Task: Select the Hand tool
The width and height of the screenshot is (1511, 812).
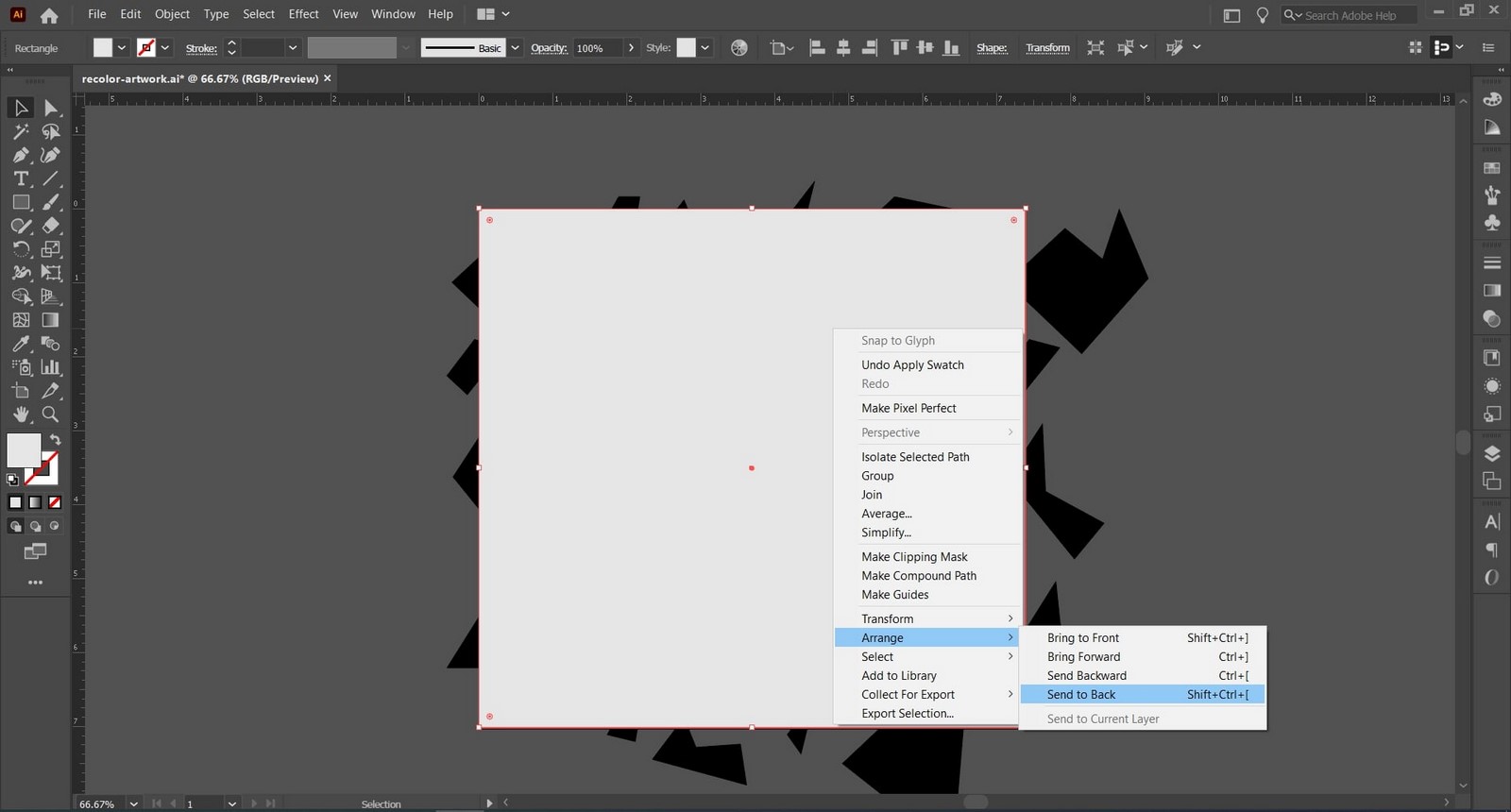Action: click(21, 414)
